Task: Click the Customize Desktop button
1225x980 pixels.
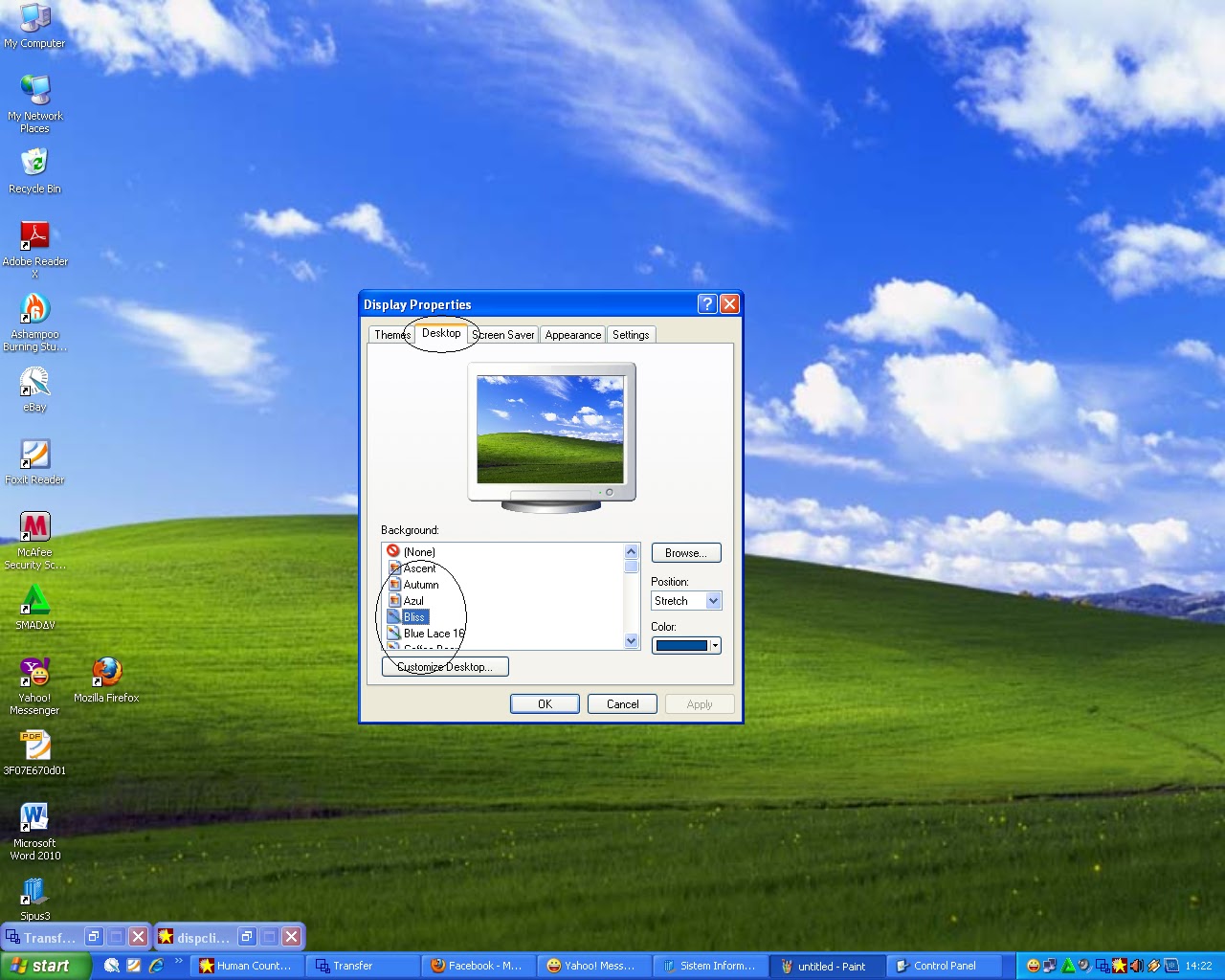Action: point(444,666)
